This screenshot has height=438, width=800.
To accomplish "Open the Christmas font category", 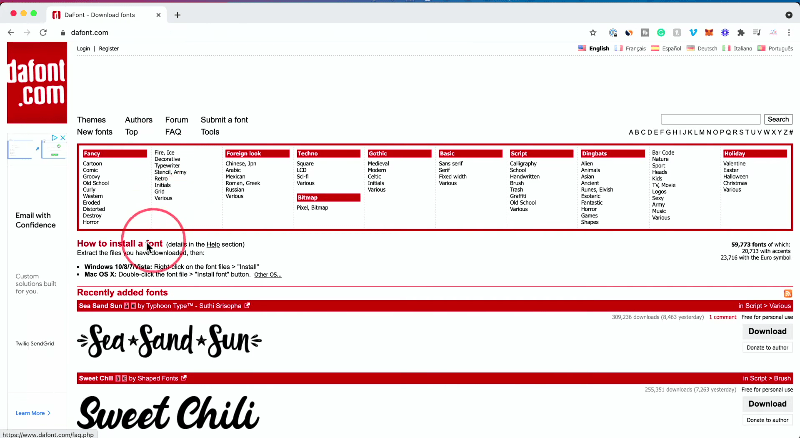I will click(735, 183).
